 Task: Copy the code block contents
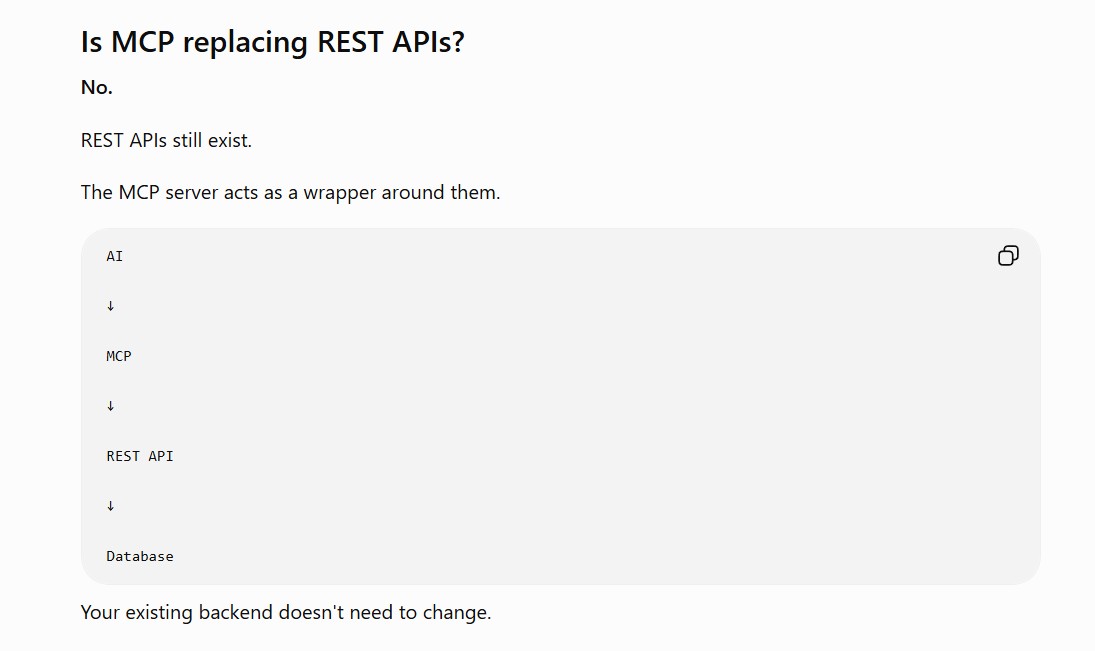pyautogui.click(x=1008, y=256)
